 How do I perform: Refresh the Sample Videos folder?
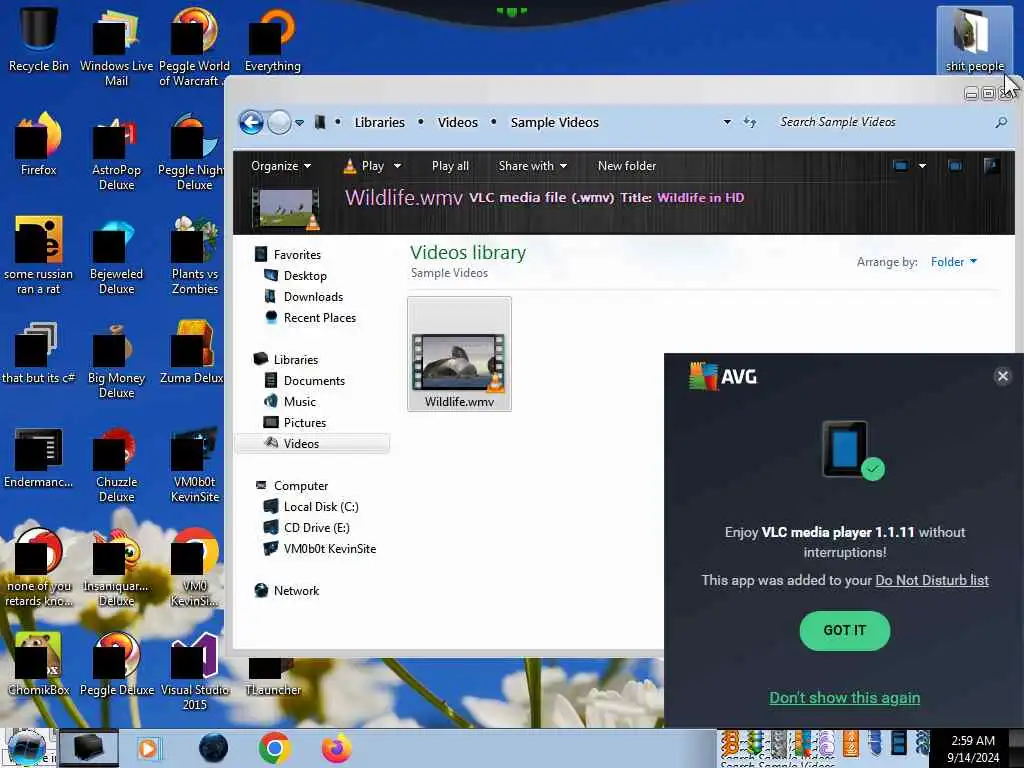(750, 122)
